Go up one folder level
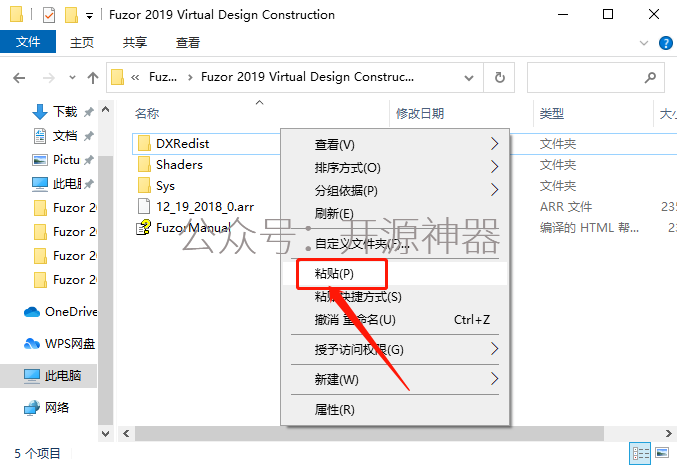 coord(93,78)
